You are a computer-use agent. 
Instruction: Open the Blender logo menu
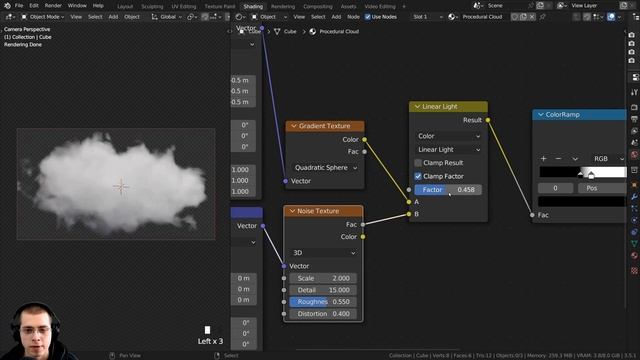click(7, 6)
